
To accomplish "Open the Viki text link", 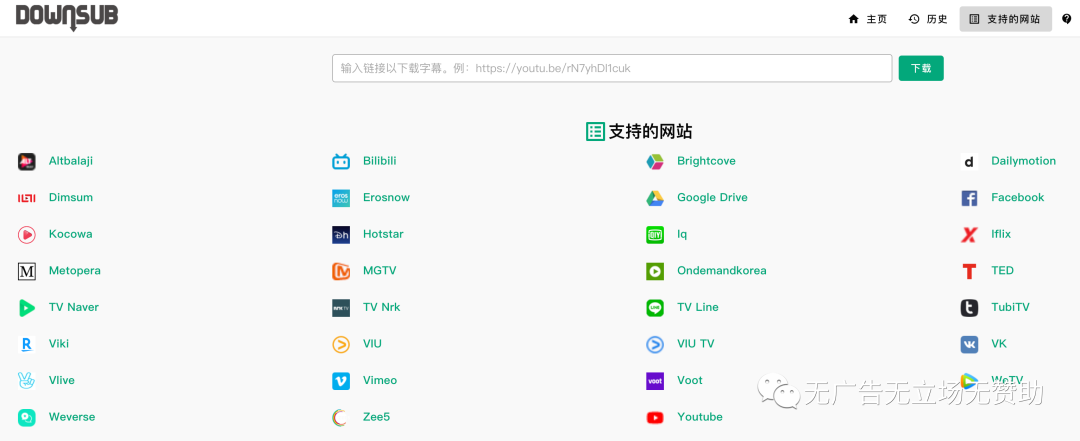I will click(x=59, y=344).
